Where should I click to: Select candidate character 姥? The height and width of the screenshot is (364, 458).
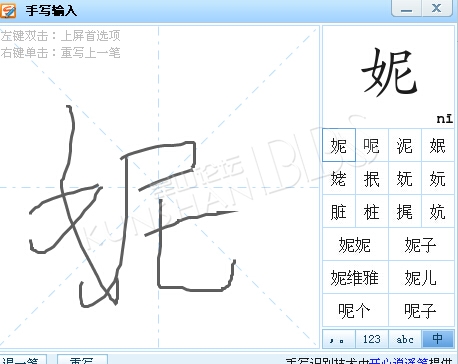point(339,178)
